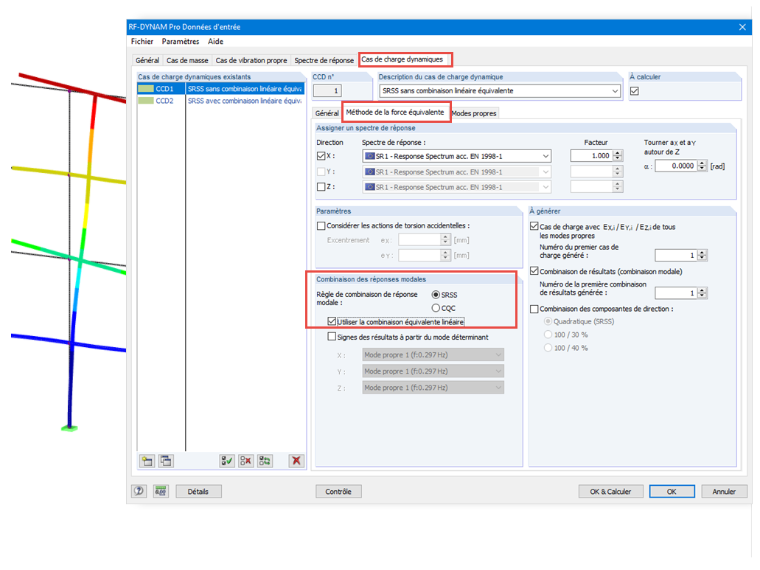Open X Mode propre 1 dropdown
The image size is (760, 570).
pyautogui.click(x=498, y=355)
